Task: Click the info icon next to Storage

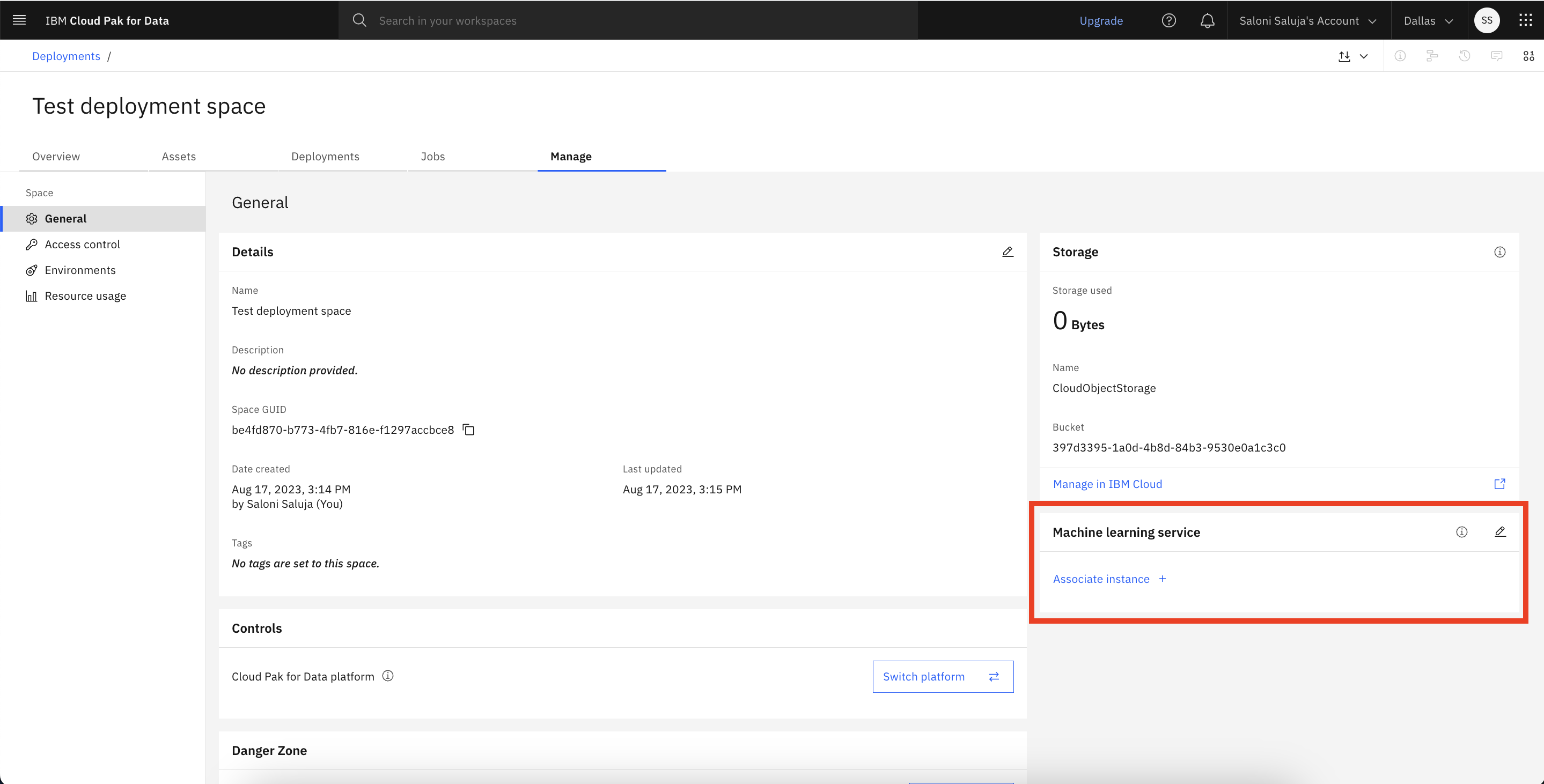Action: coord(1500,251)
